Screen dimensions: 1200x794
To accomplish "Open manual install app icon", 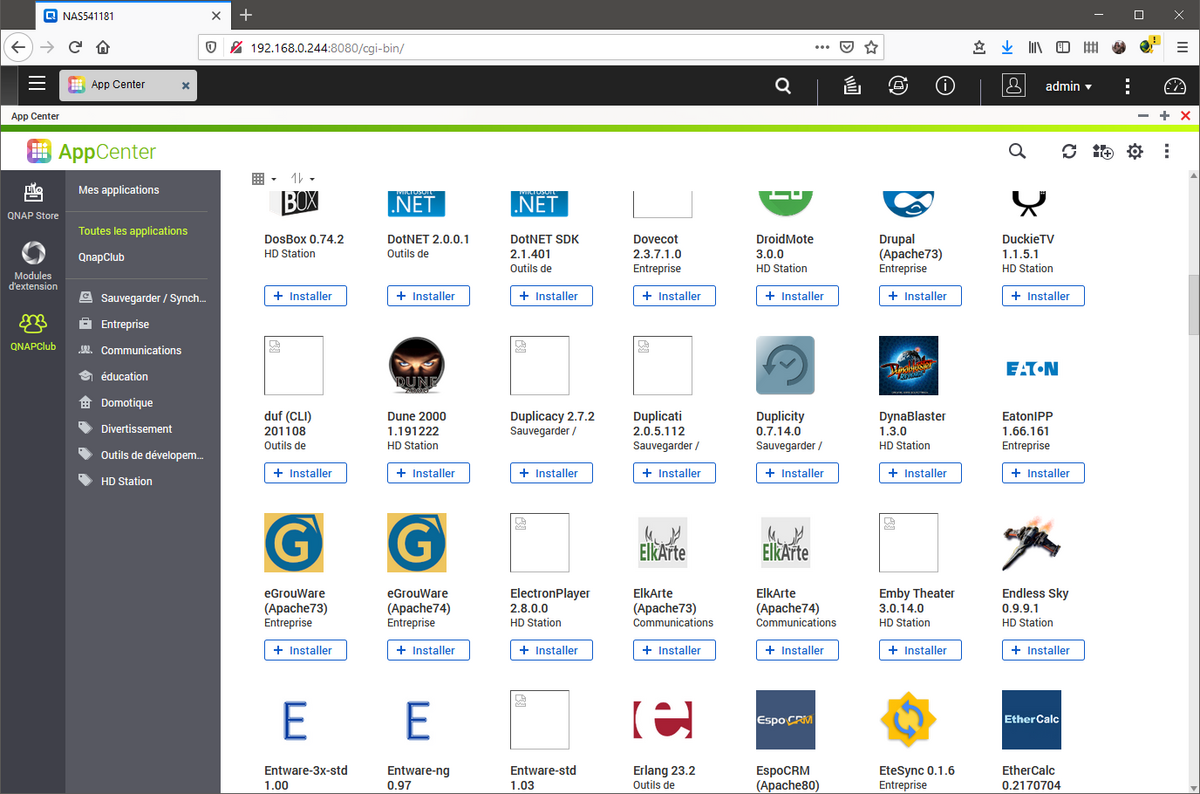I will point(1102,152).
